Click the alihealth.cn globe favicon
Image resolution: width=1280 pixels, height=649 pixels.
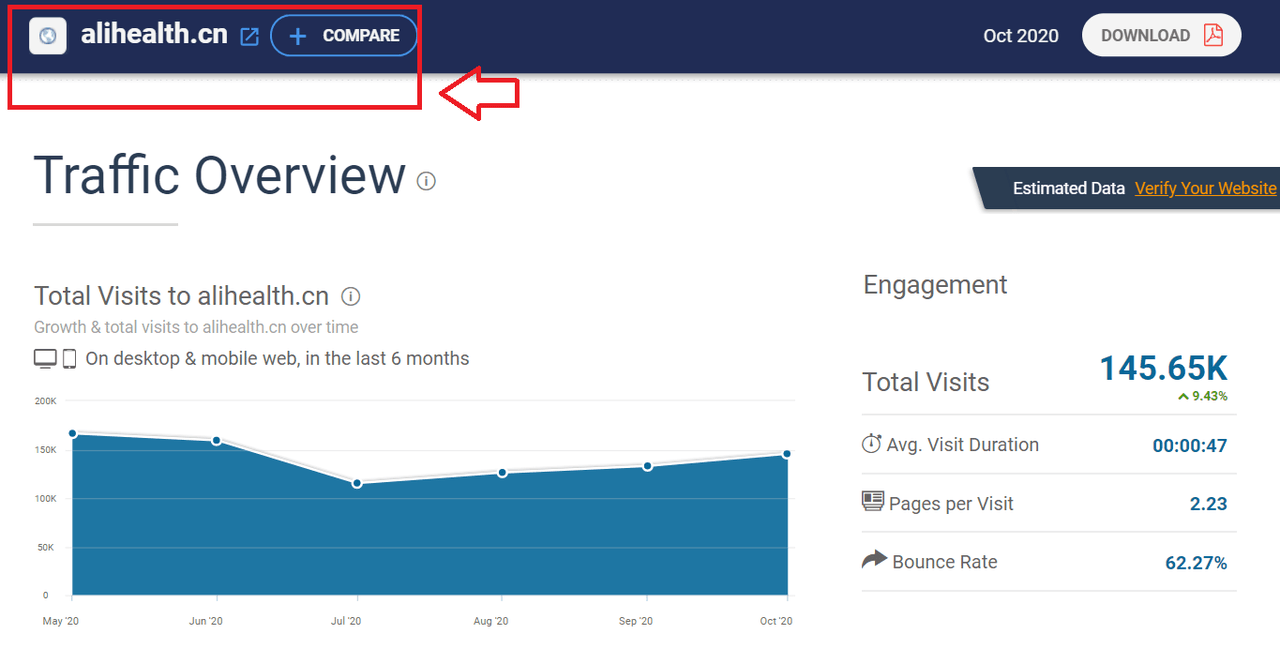[x=48, y=36]
